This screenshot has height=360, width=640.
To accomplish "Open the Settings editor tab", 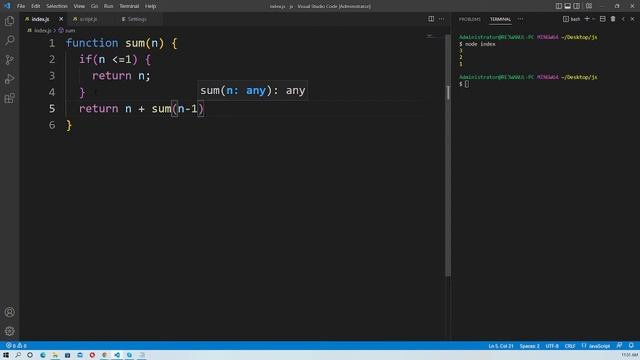I will tap(137, 19).
